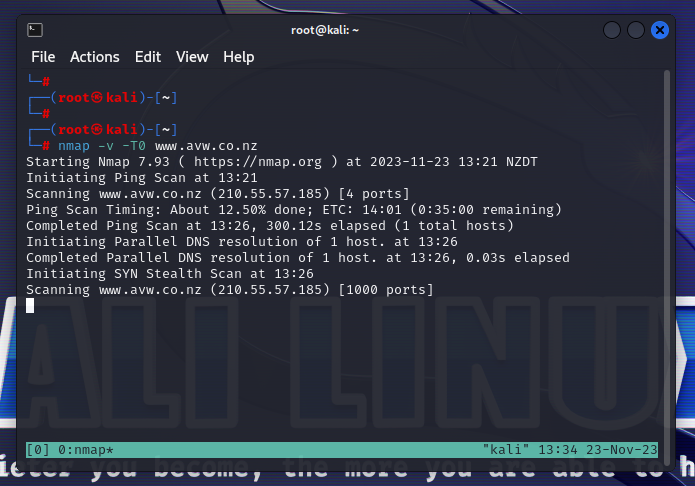695x486 pixels.
Task: Open the View menu
Action: [192, 57]
